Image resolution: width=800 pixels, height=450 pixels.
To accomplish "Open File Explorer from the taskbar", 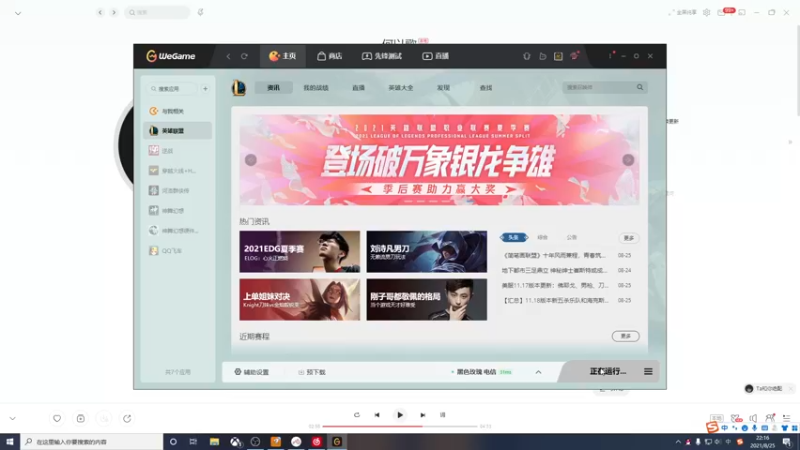I will pyautogui.click(x=214, y=441).
